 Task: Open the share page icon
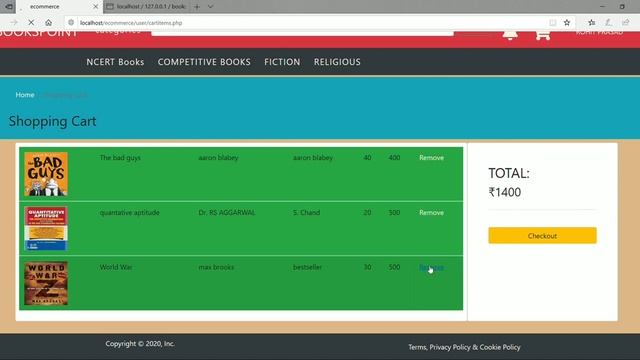626,23
